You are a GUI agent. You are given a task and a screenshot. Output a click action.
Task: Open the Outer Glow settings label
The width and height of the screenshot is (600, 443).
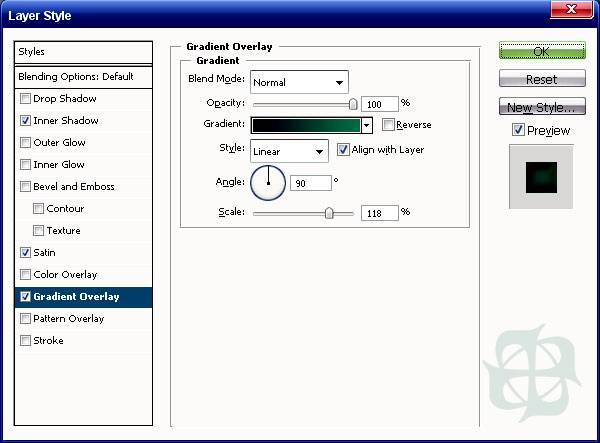click(x=59, y=143)
